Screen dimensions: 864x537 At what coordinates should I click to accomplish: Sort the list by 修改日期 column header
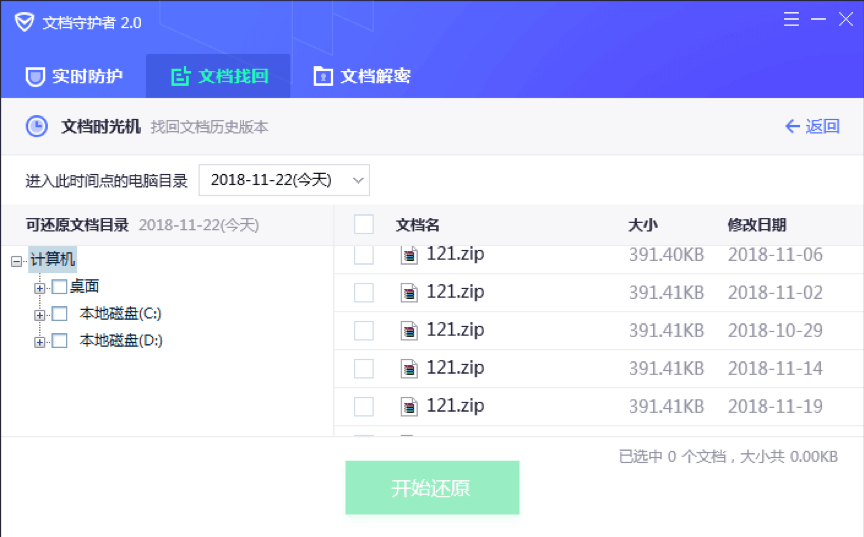756,225
